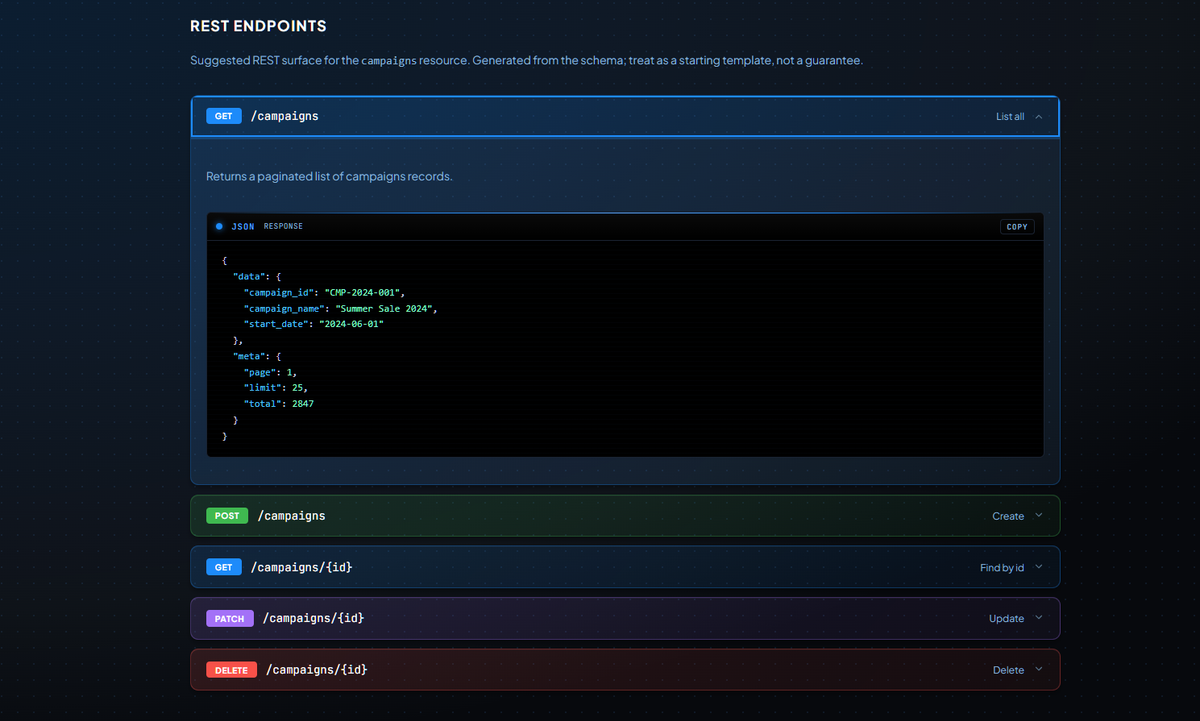Click the GET badge on /campaigns
The image size is (1200, 721).
[x=223, y=115]
